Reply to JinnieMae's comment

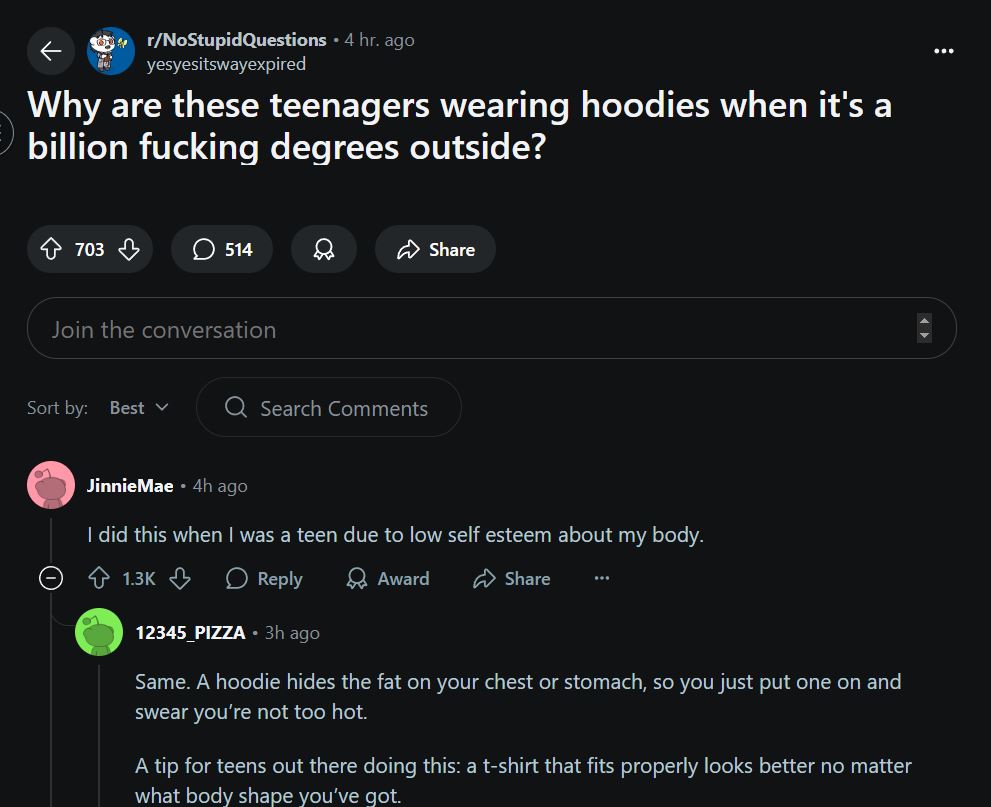click(264, 578)
